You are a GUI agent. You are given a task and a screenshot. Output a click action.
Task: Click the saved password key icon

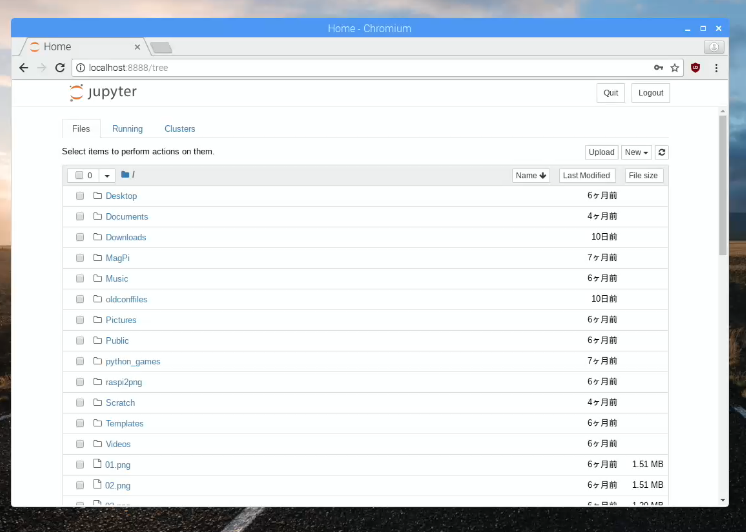658,68
